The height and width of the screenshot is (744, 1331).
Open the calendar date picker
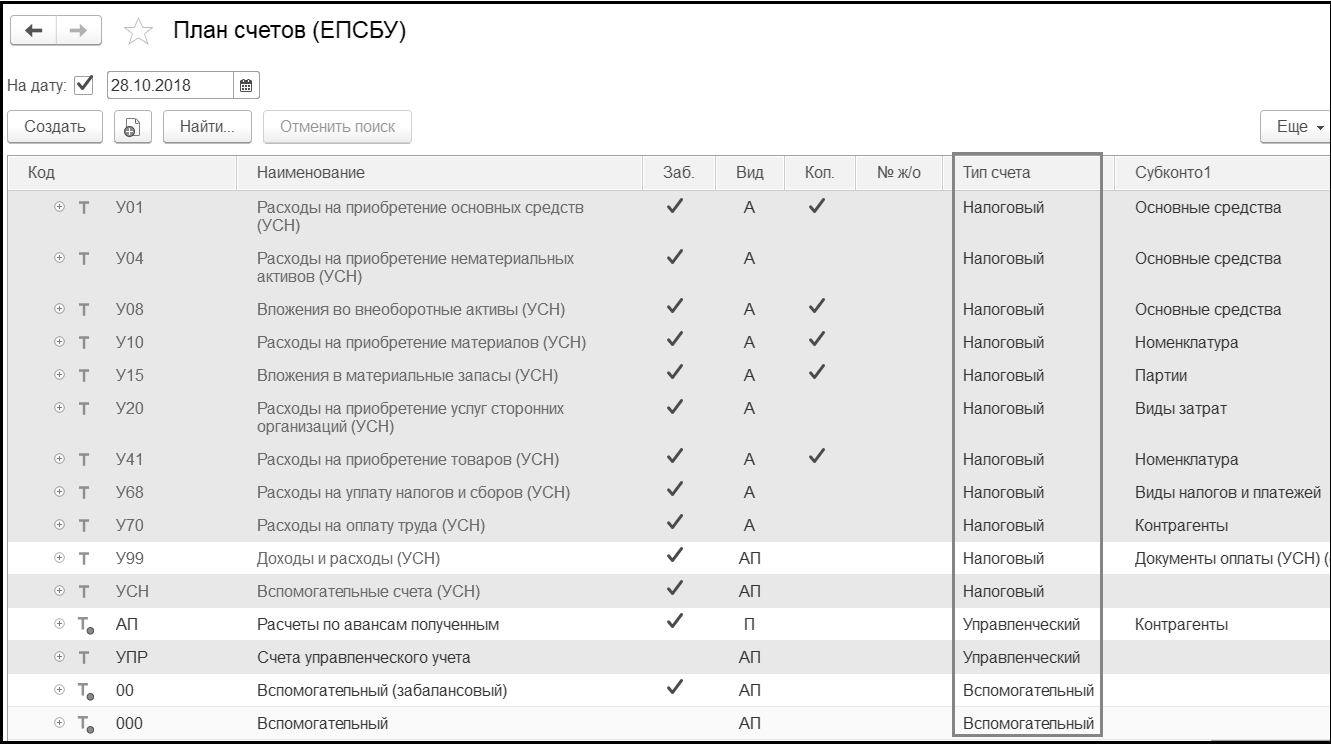246,84
